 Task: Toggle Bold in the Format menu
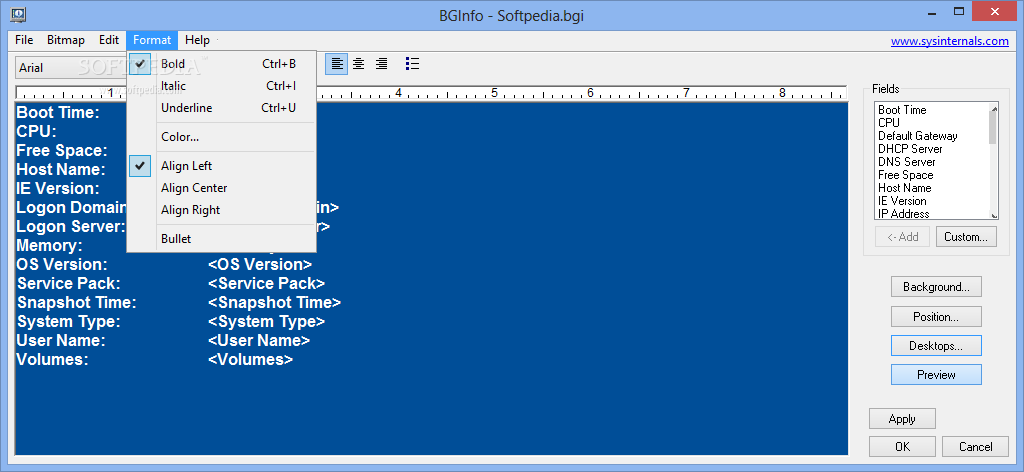tap(221, 64)
